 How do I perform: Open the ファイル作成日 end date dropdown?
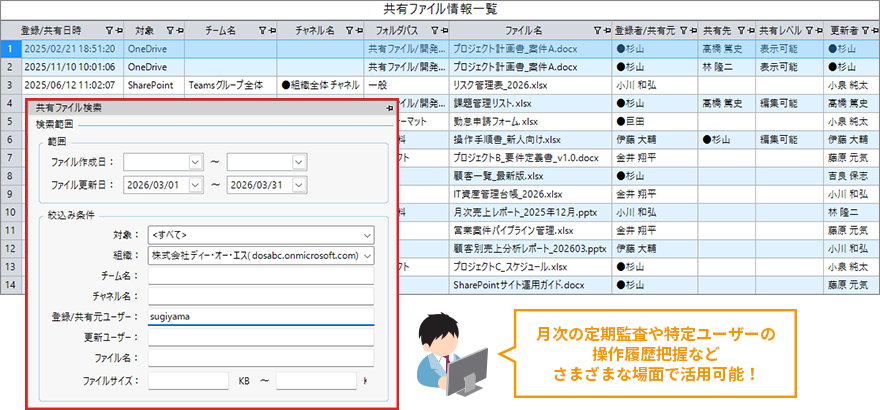298,161
